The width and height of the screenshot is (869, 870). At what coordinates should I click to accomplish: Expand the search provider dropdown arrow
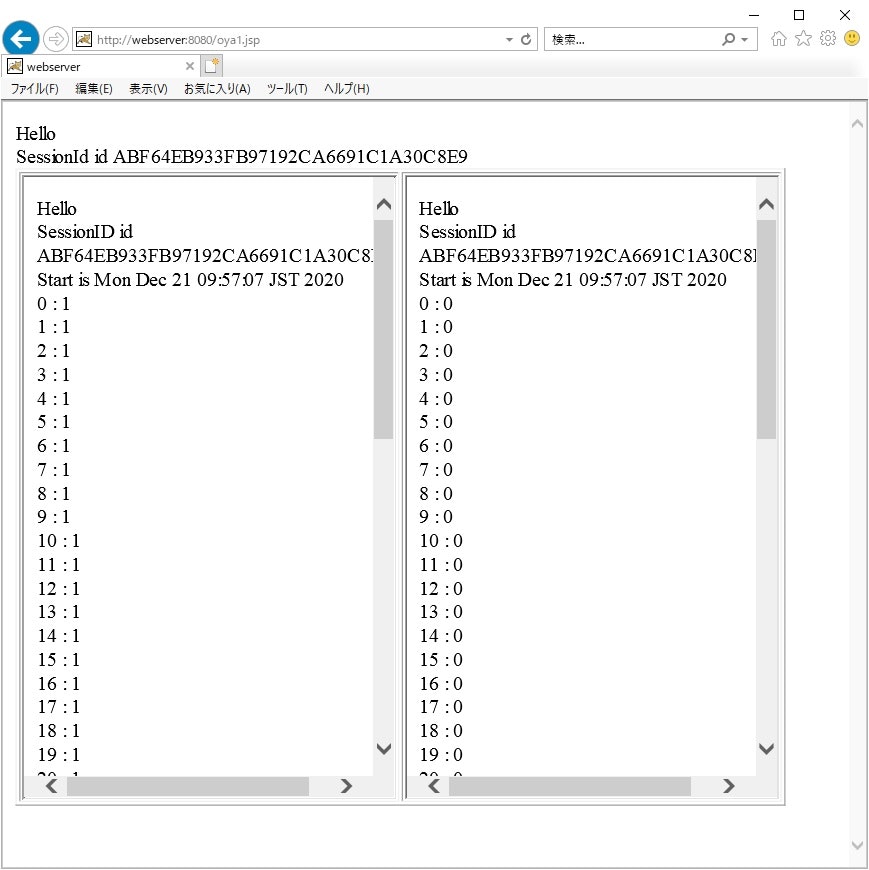pos(745,39)
